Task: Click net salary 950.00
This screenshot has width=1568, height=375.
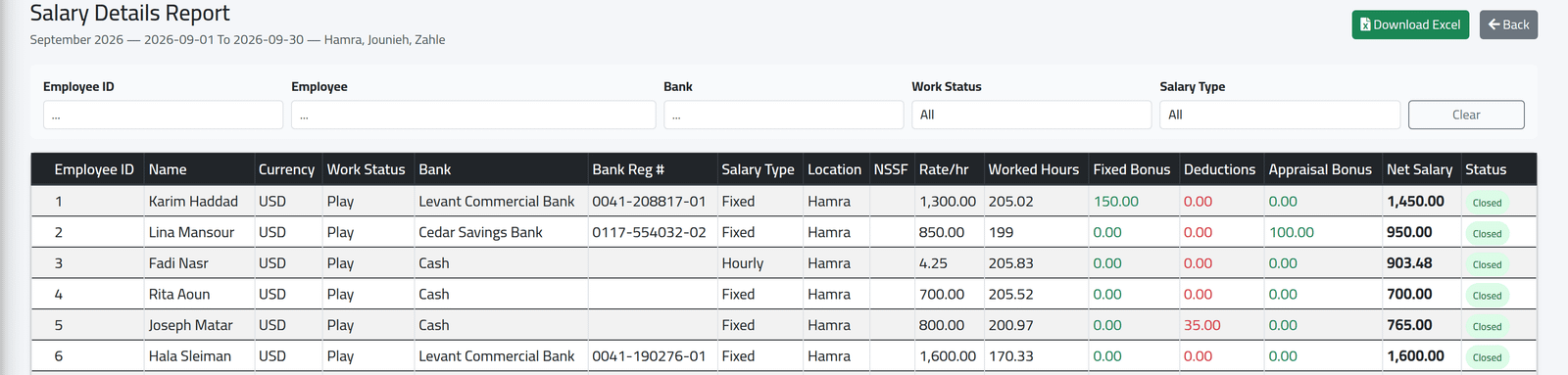Action: pyautogui.click(x=1409, y=232)
